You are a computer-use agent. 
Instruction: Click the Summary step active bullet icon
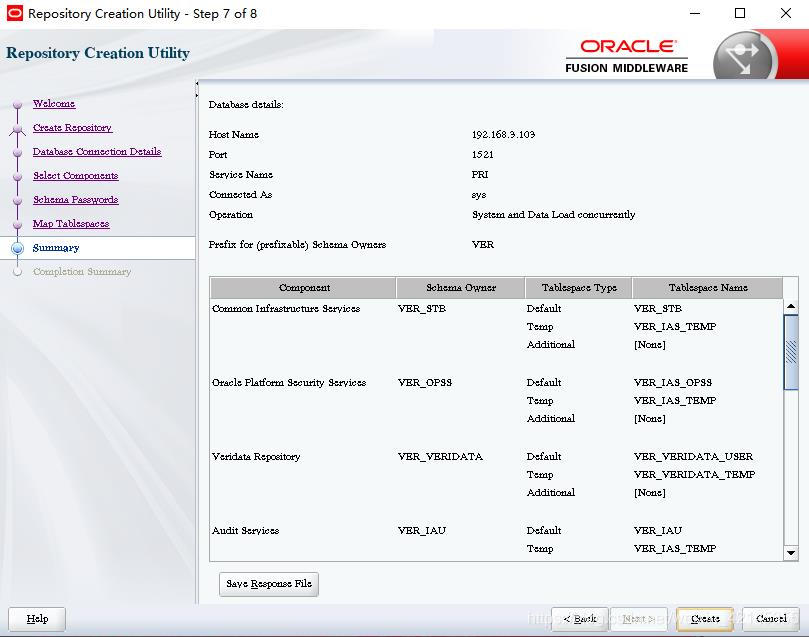pyautogui.click(x=18, y=248)
